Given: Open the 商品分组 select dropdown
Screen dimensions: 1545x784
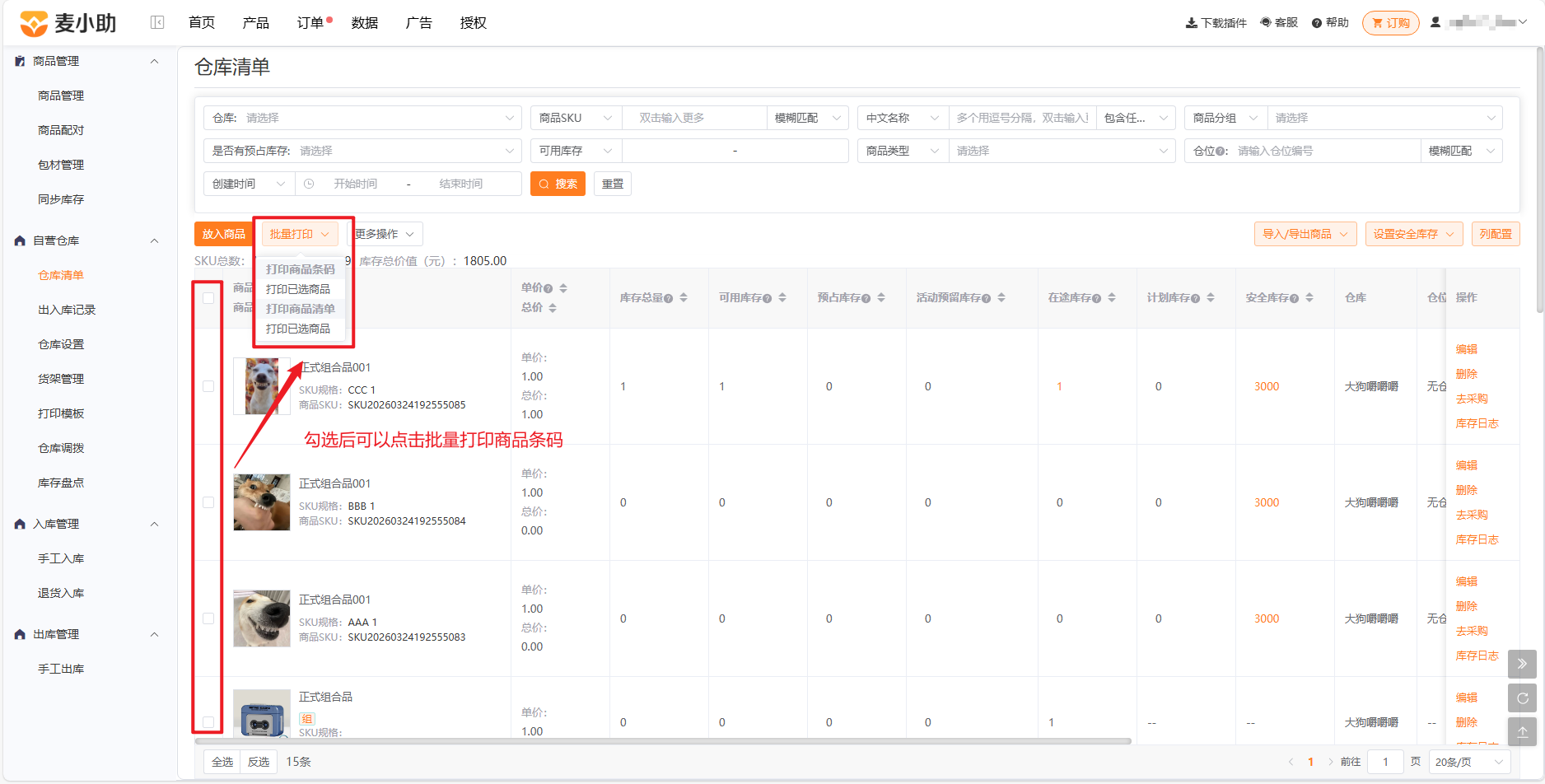Looking at the screenshot, I should [1385, 118].
